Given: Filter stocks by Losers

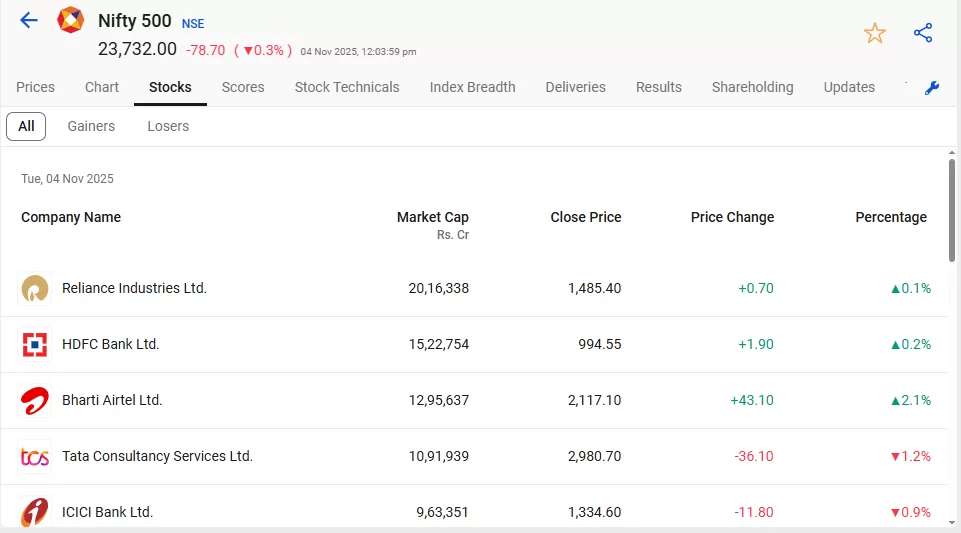Looking at the screenshot, I should pos(168,126).
